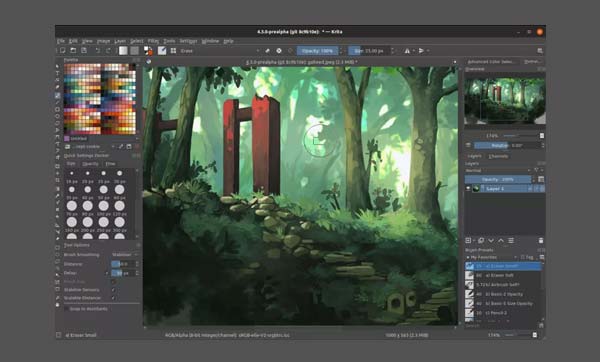
Task: Add a new layer button
Action: click(468, 240)
